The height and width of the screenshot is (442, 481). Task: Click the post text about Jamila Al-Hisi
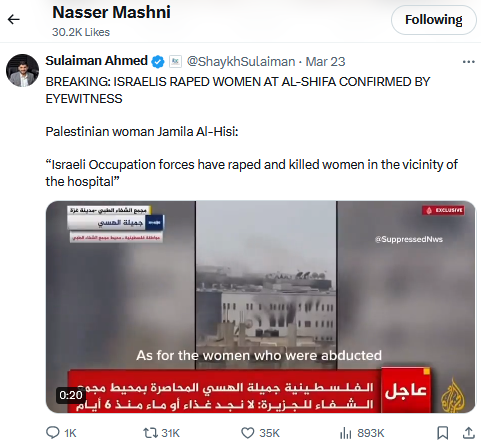pos(142,132)
